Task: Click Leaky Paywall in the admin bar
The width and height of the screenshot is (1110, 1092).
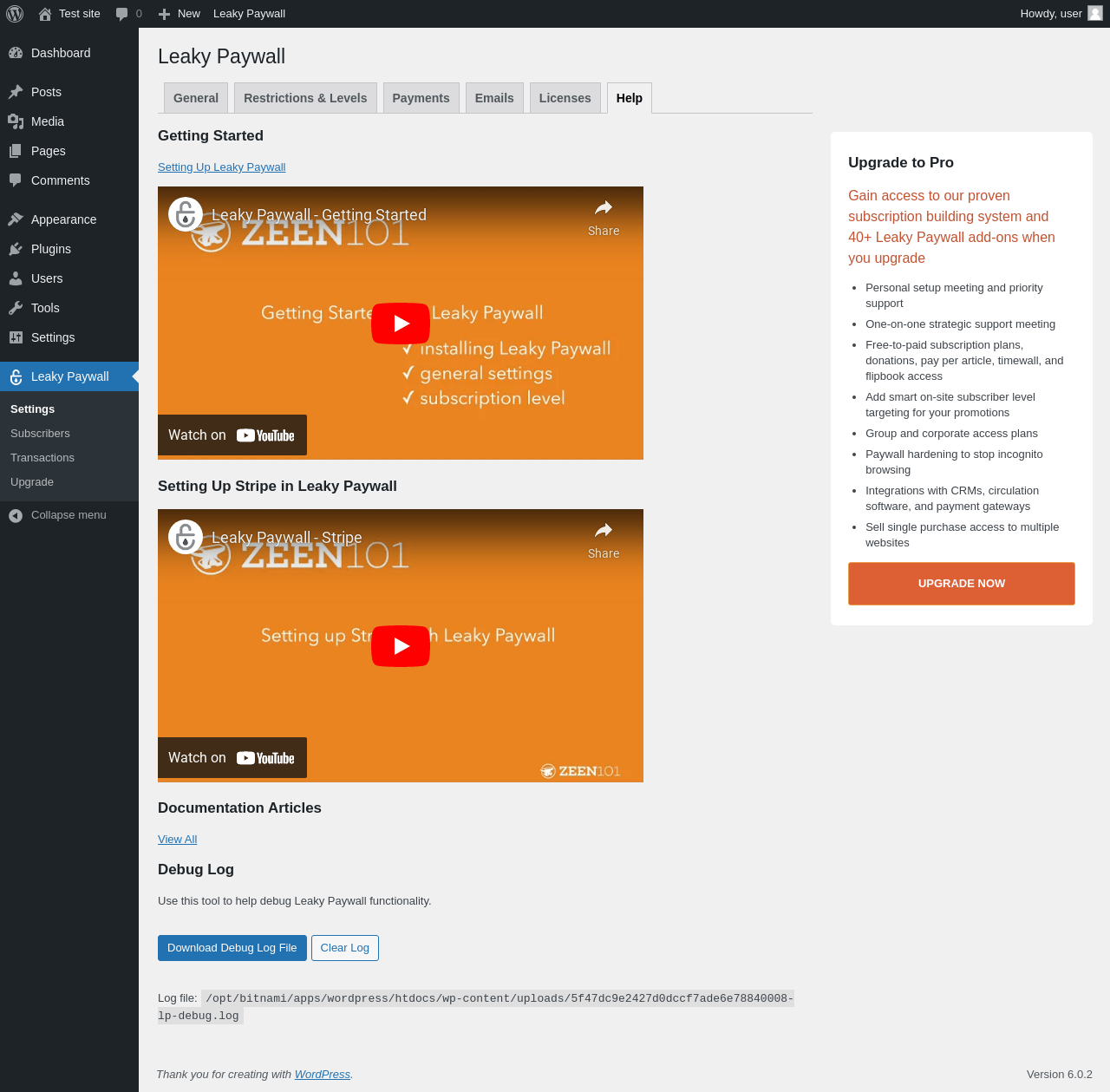Action: click(x=250, y=14)
